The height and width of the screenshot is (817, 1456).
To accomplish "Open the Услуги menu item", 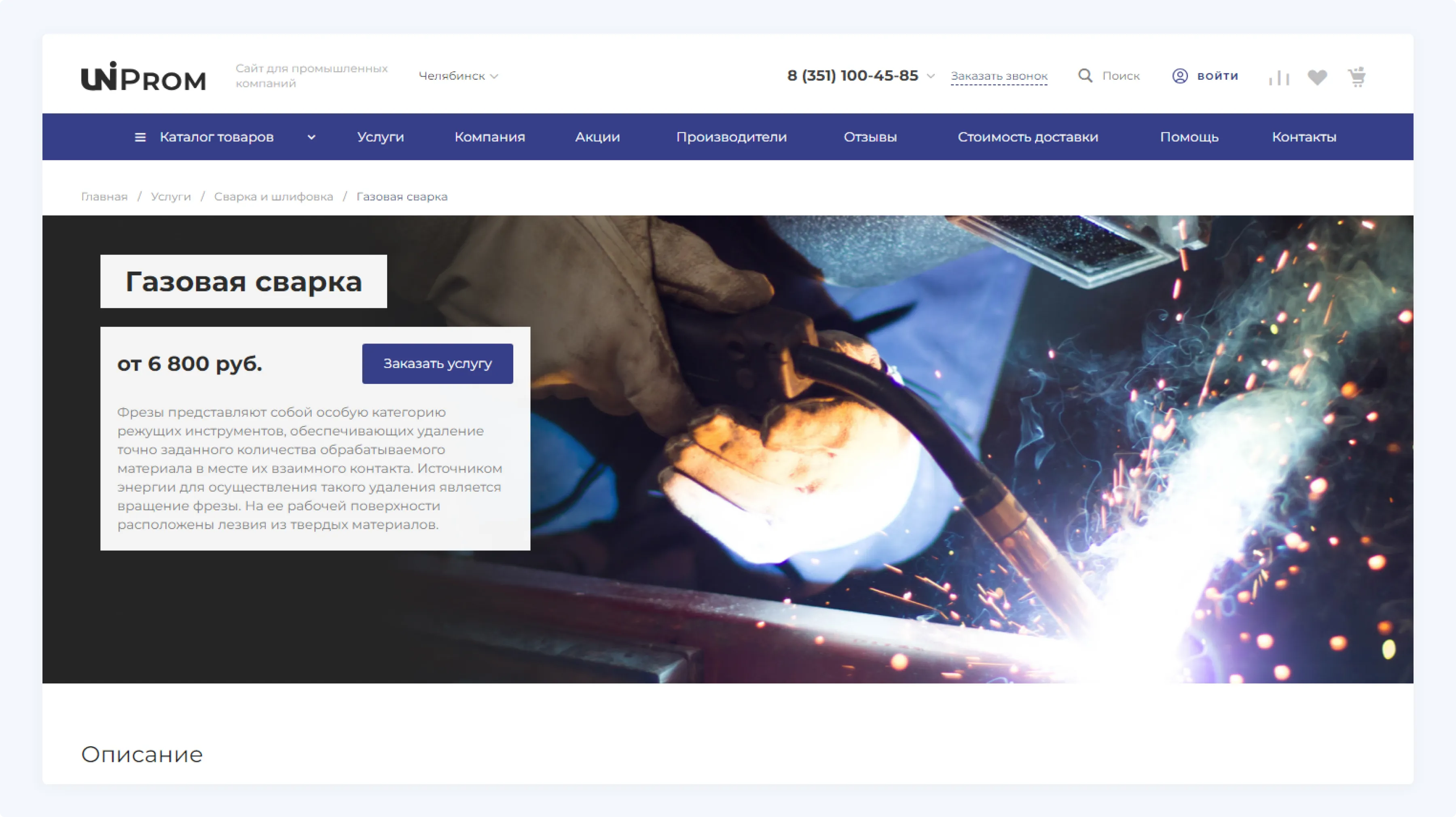I will 381,137.
